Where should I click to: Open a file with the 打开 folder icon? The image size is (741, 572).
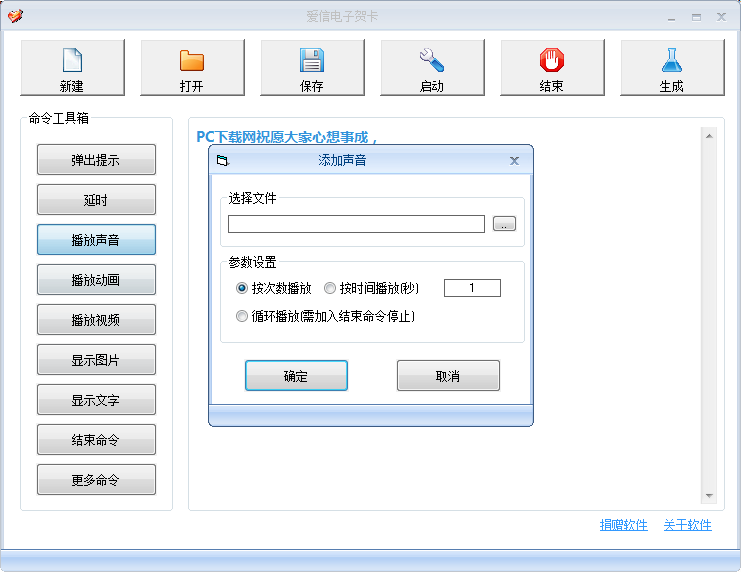tap(192, 61)
